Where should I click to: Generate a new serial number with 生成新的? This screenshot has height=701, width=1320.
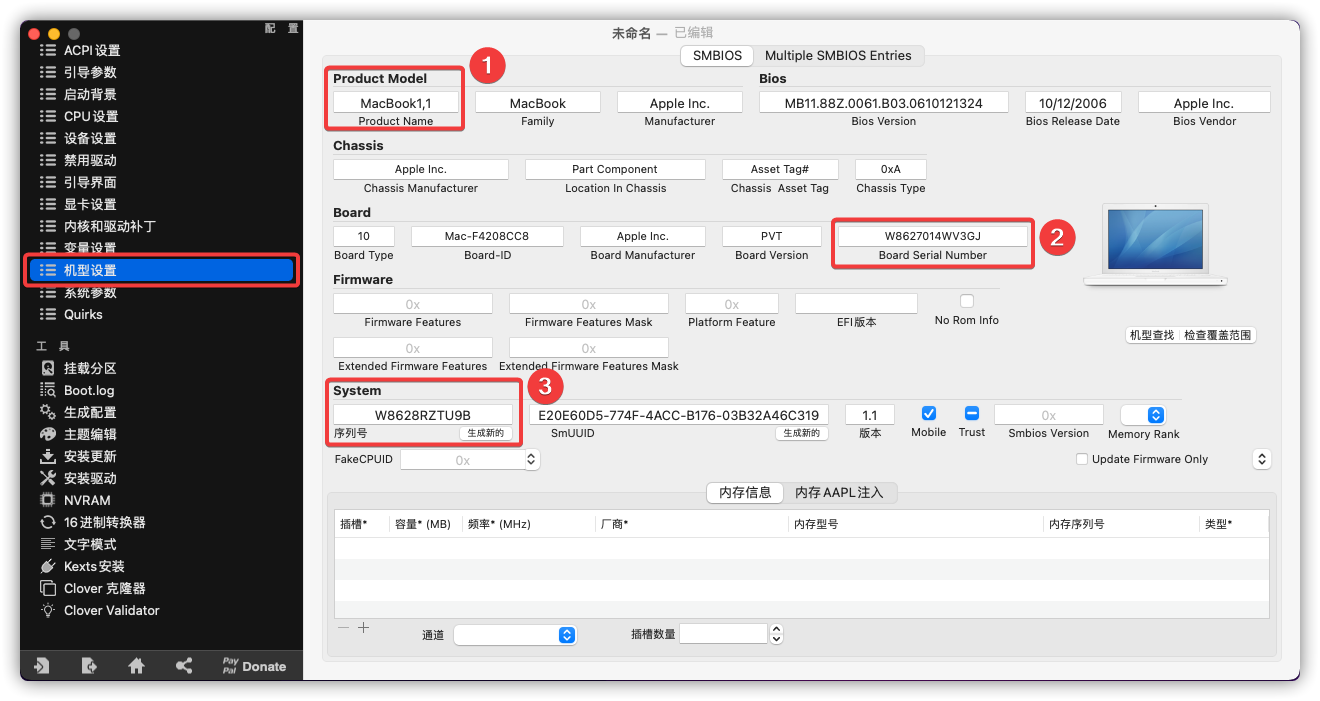pyautogui.click(x=487, y=433)
